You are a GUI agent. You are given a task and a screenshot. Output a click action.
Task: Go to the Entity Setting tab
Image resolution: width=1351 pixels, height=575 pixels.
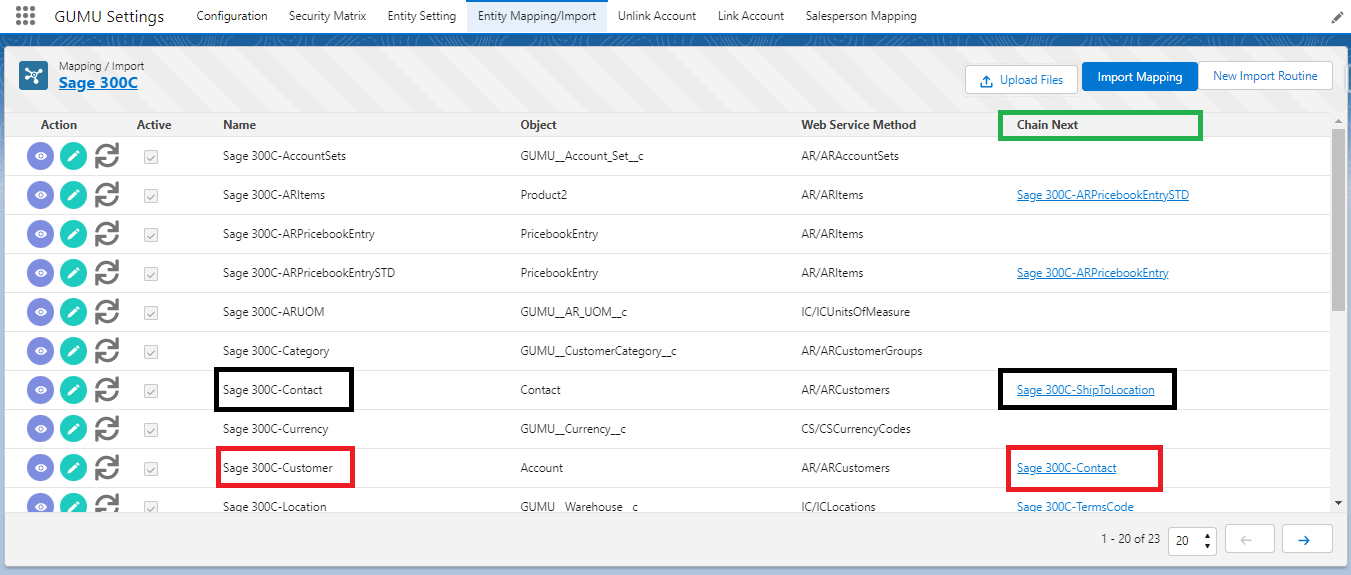pyautogui.click(x=421, y=16)
